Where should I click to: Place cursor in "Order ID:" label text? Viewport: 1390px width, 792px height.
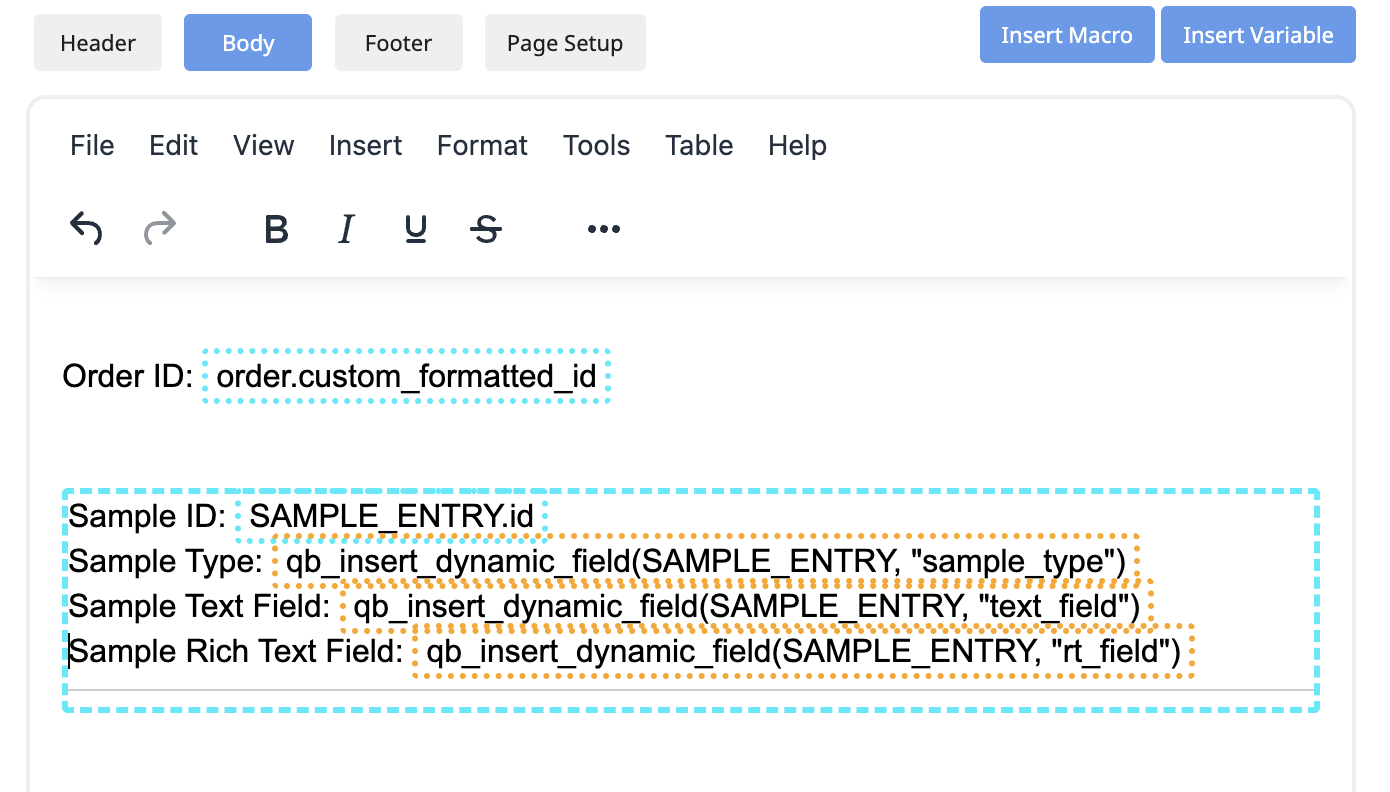127,376
